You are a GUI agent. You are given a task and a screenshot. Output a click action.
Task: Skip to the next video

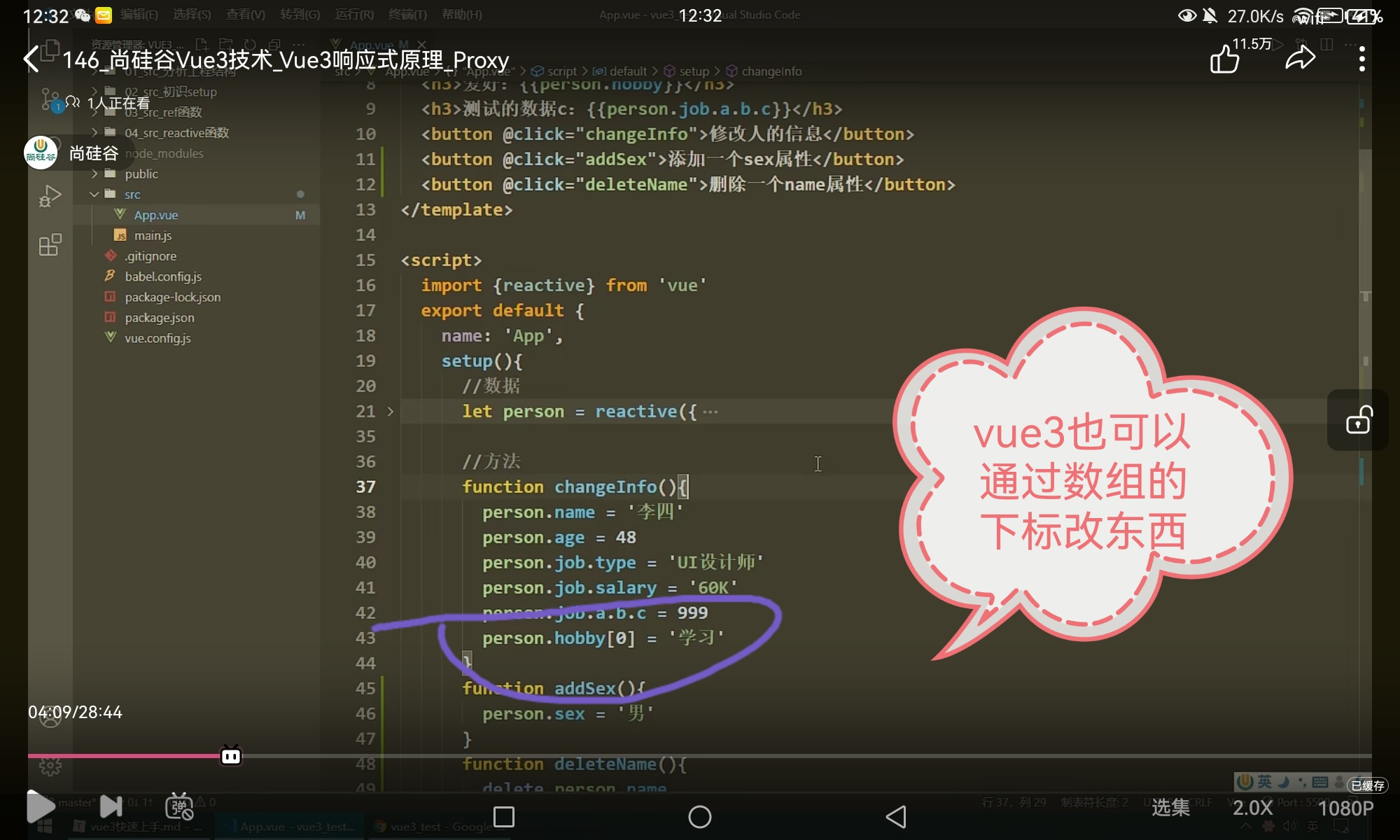pos(111,806)
